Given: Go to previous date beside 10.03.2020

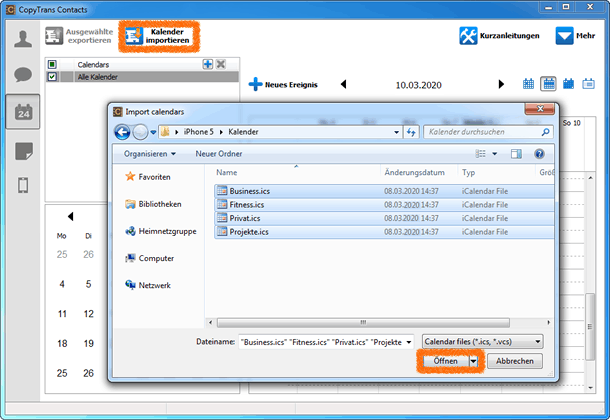Looking at the screenshot, I should pyautogui.click(x=344, y=84).
